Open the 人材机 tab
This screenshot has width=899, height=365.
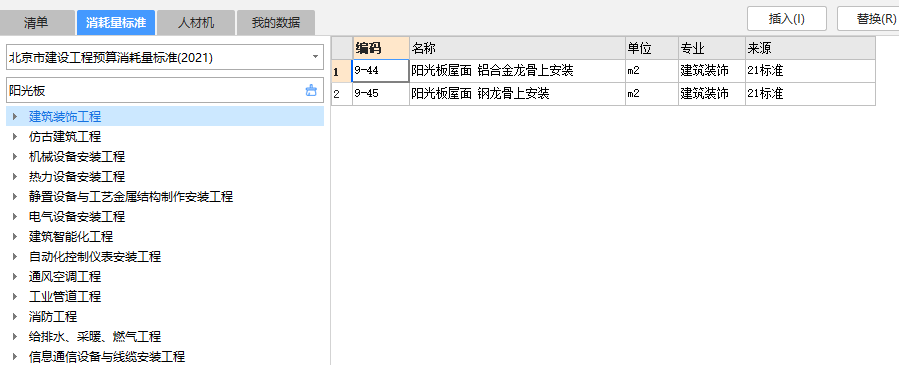(x=196, y=23)
